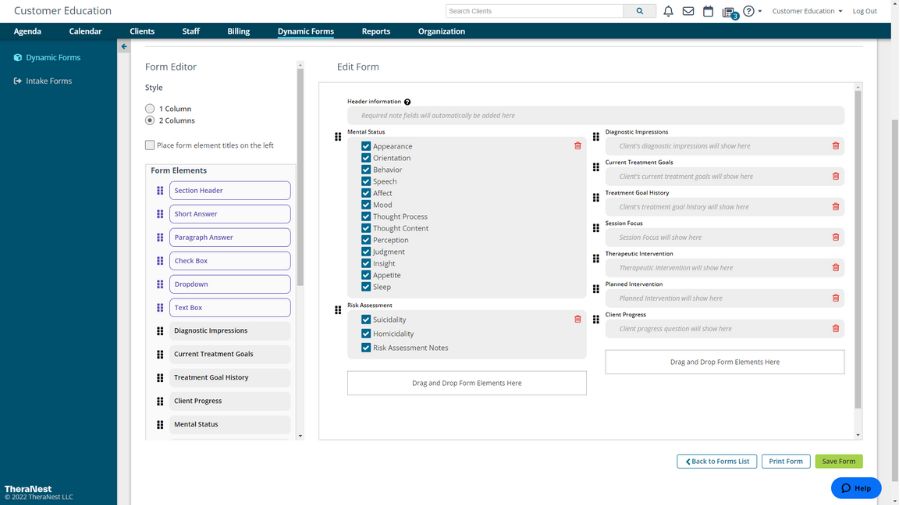Delete the Therapeutic Intervention element
Image resolution: width=900 pixels, height=505 pixels.
(836, 267)
